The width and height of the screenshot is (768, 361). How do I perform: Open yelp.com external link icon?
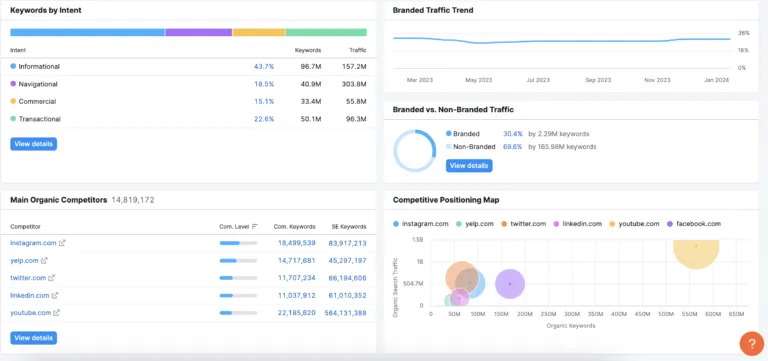tap(44, 261)
